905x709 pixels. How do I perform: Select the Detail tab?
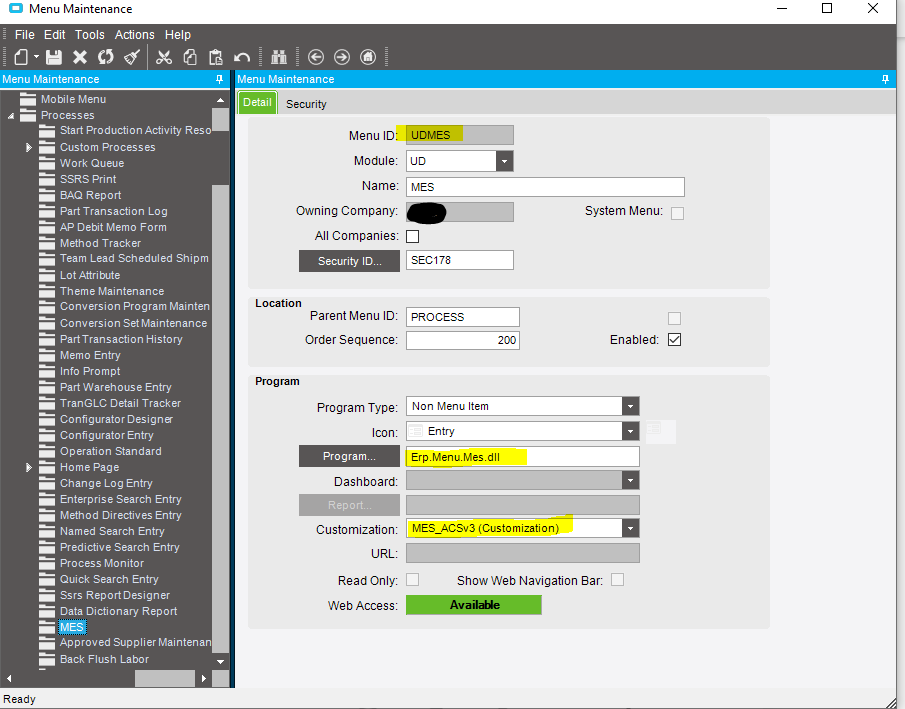point(257,102)
